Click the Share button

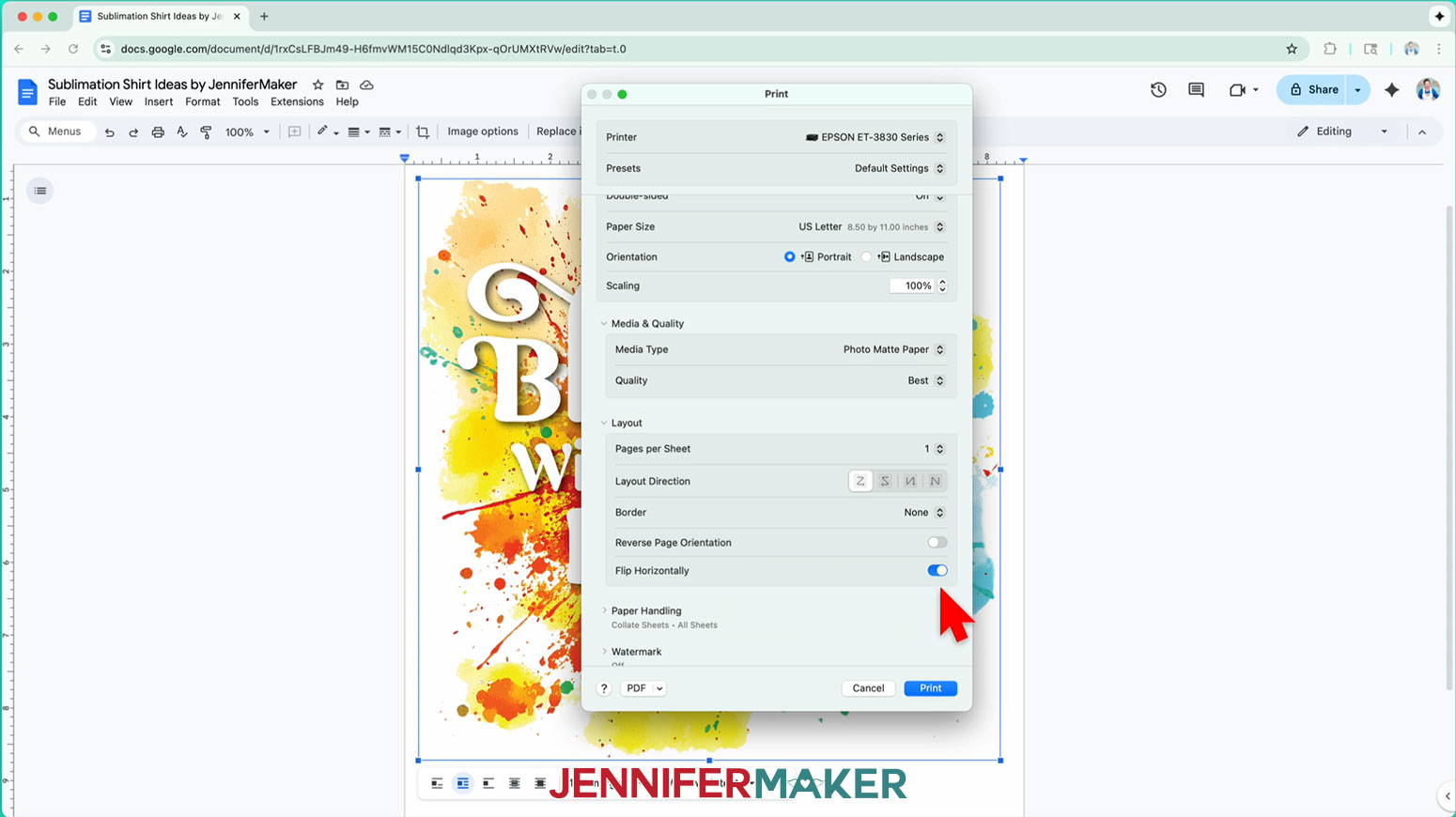click(x=1312, y=90)
